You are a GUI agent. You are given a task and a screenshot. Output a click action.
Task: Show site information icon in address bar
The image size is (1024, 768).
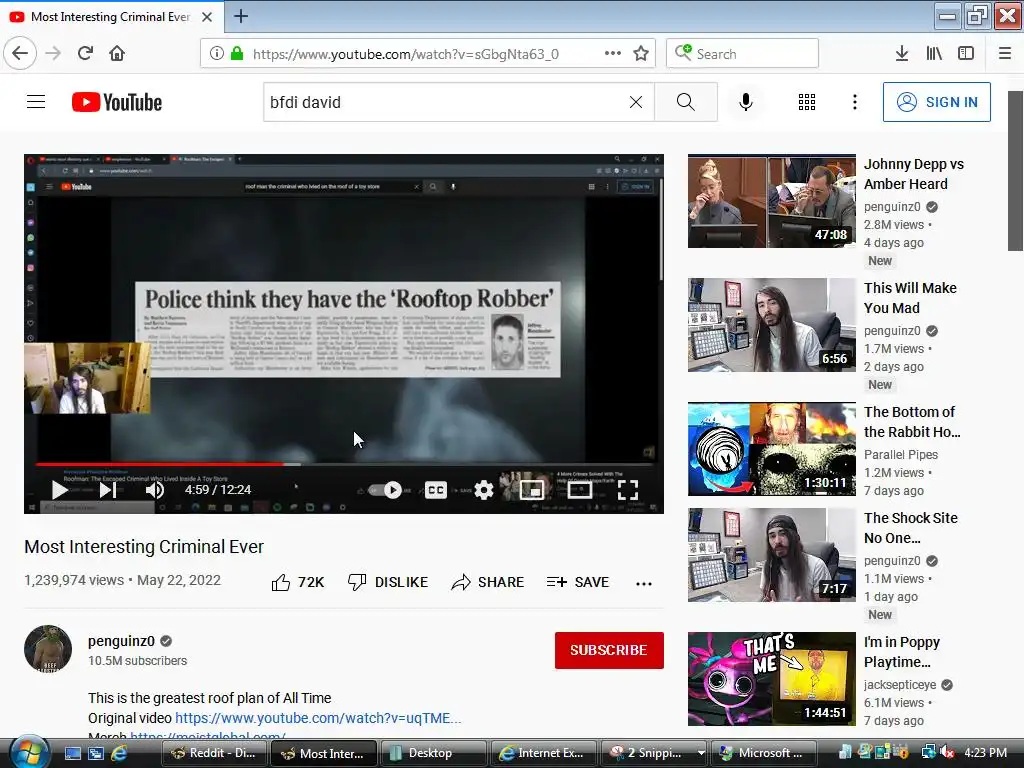(216, 54)
